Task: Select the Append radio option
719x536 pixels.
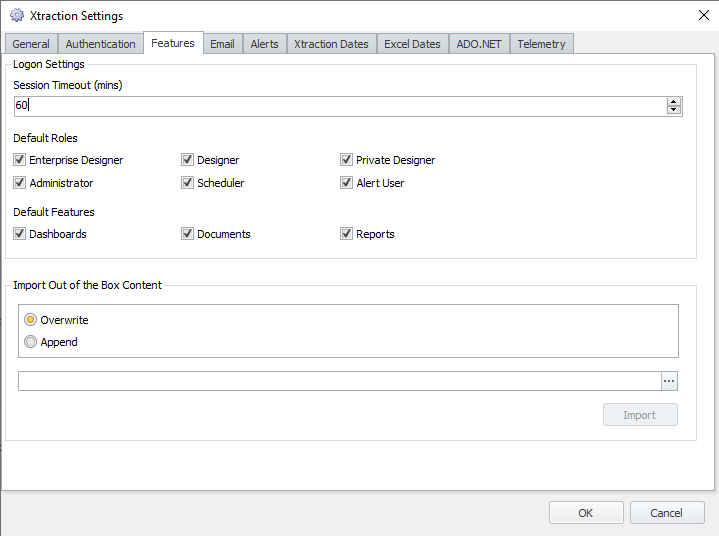Action: 31,342
